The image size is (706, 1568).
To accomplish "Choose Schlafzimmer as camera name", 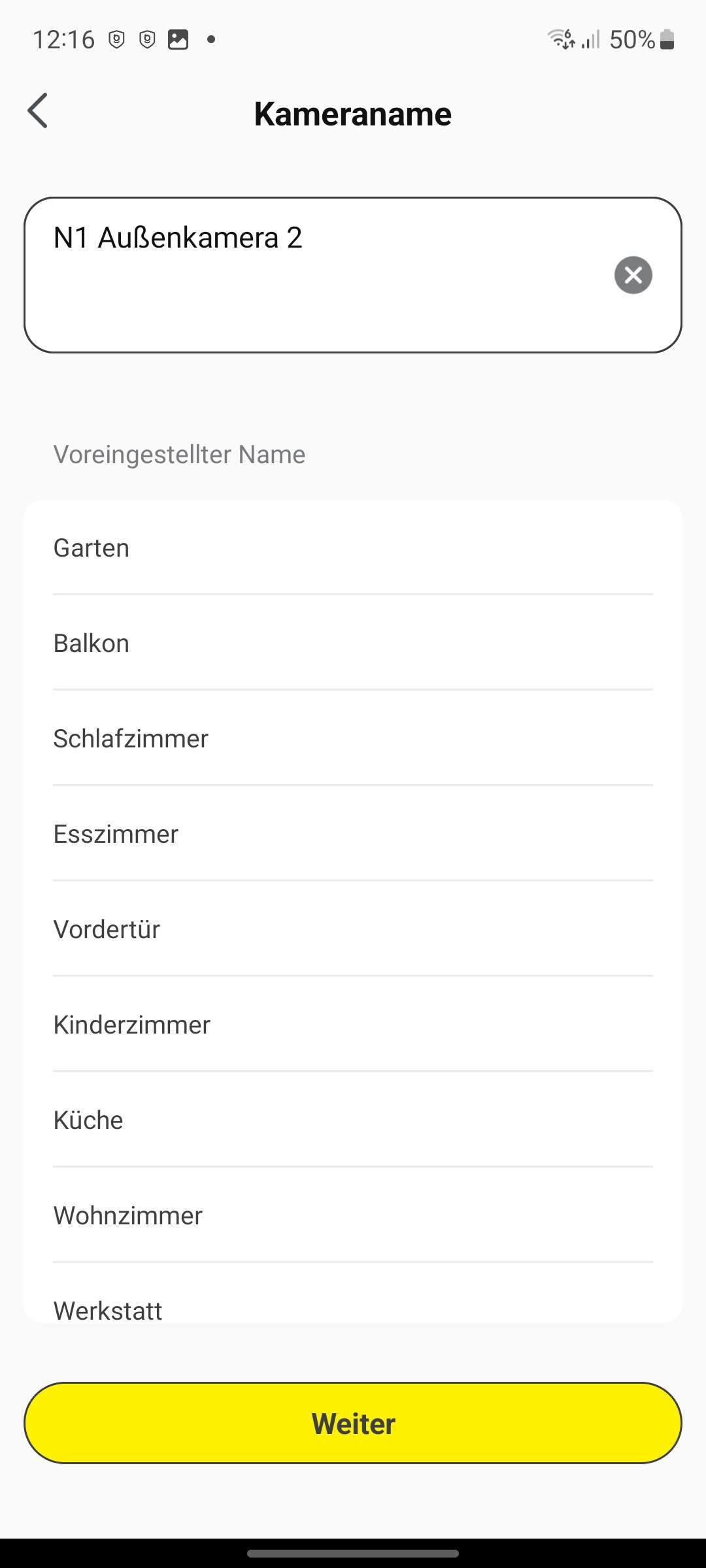I will point(353,739).
